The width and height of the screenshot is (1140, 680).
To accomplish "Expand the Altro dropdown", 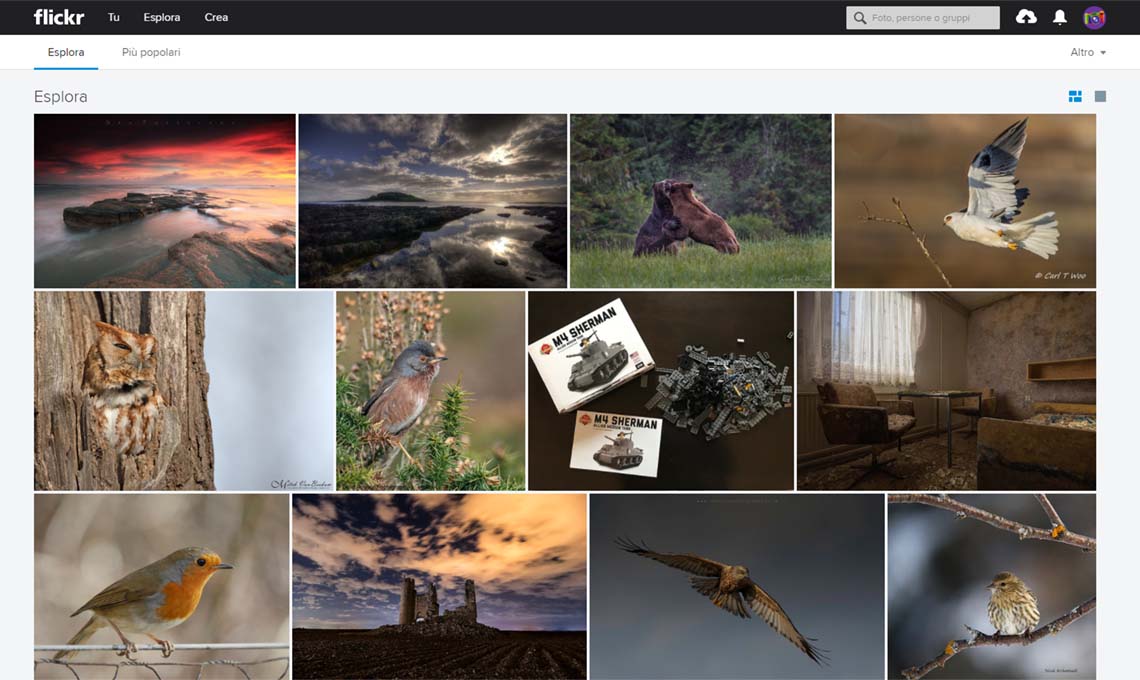I will coord(1088,52).
